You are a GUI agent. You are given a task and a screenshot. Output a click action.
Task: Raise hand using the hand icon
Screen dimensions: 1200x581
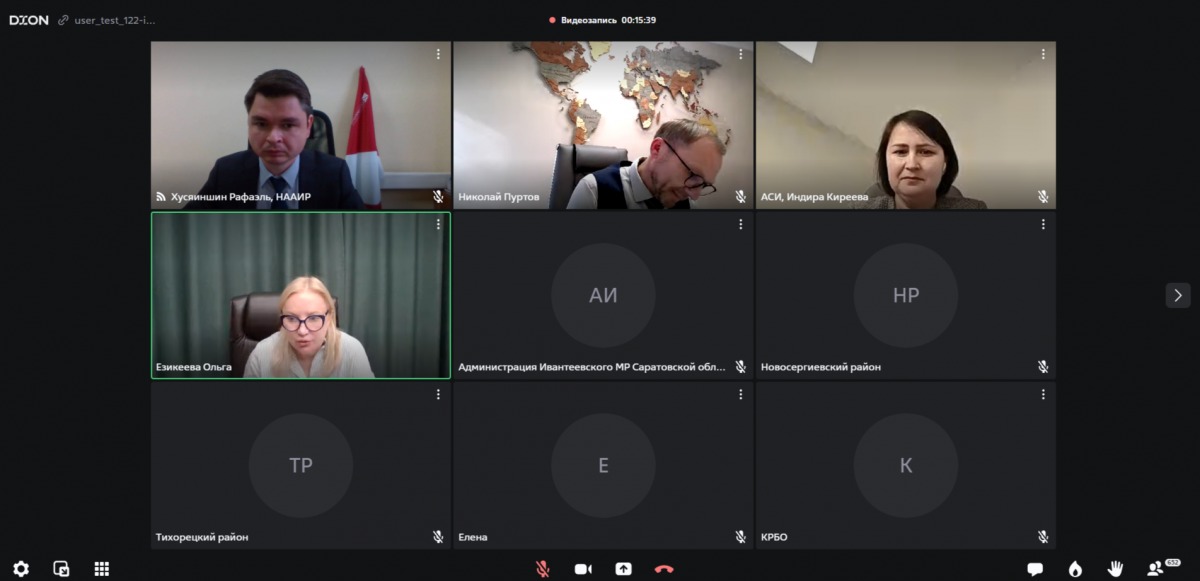click(1115, 569)
